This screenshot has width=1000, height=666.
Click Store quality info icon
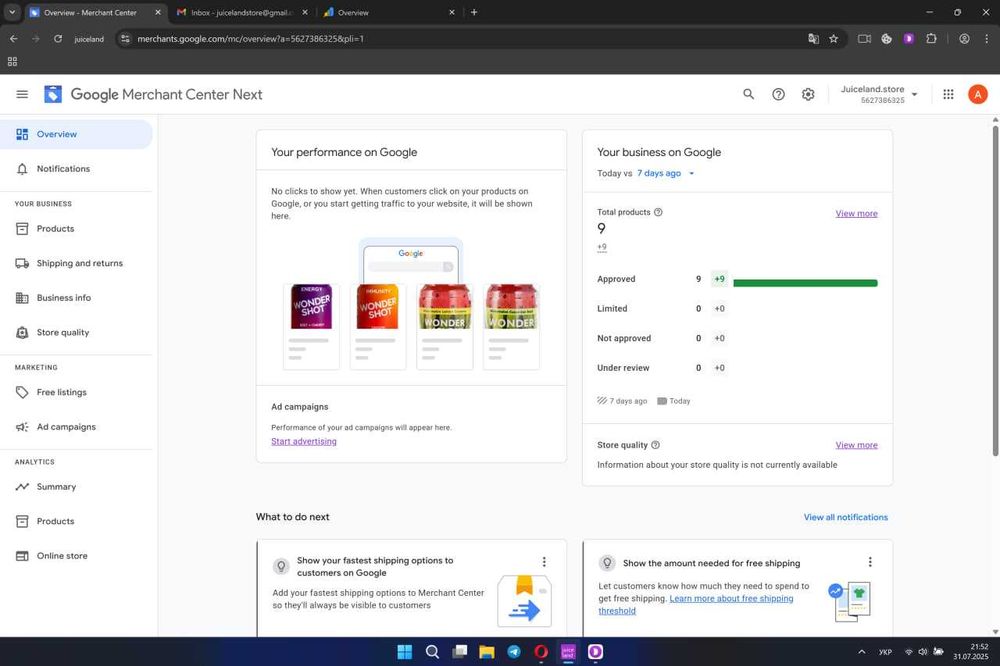pos(655,445)
